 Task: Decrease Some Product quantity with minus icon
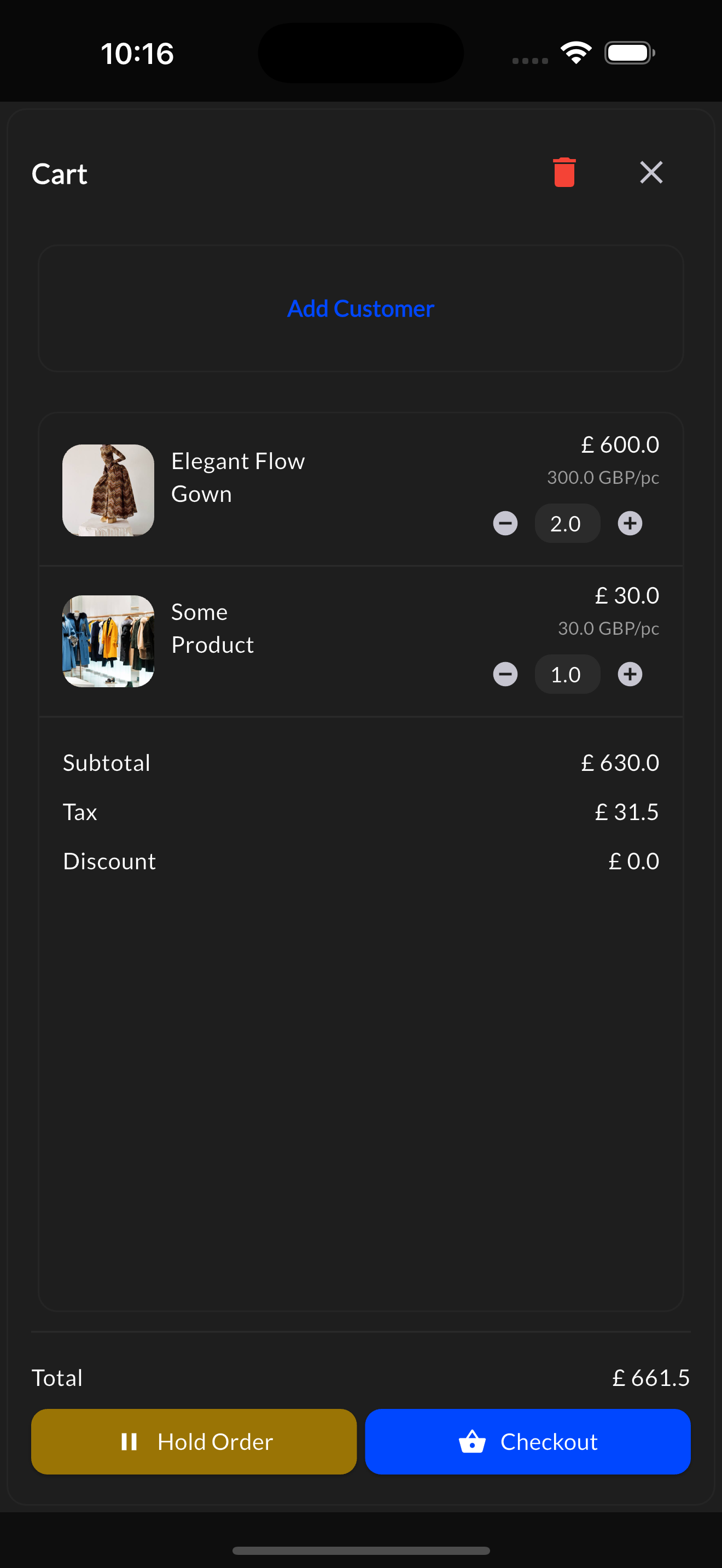[505, 675]
